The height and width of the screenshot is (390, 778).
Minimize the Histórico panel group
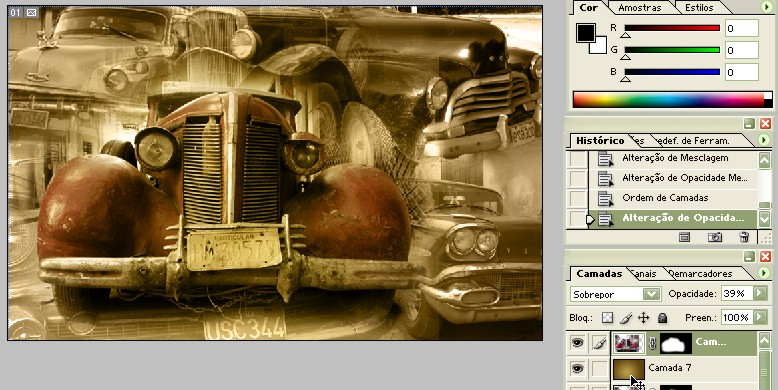click(x=750, y=124)
